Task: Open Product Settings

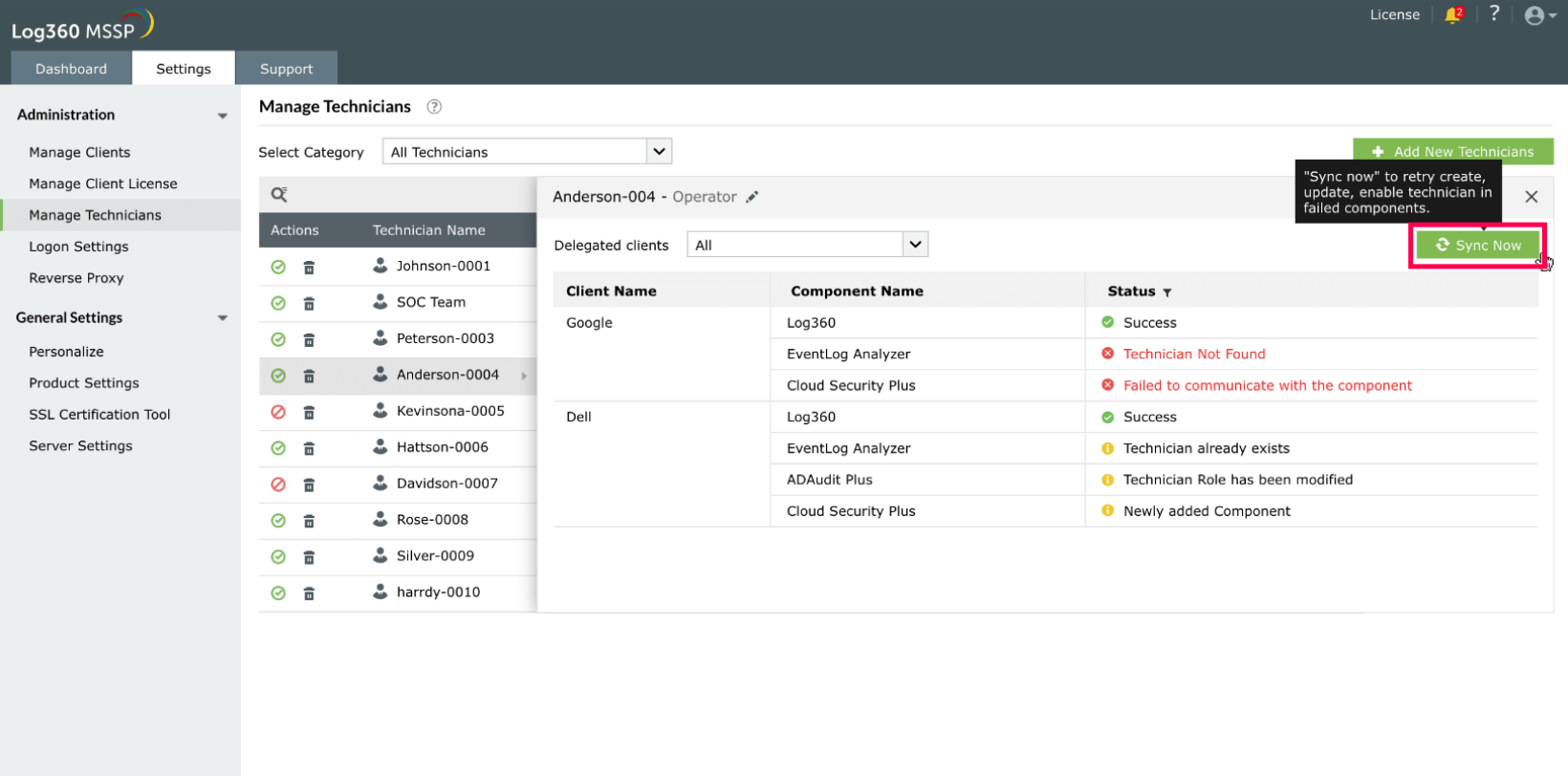Action: 84,384
